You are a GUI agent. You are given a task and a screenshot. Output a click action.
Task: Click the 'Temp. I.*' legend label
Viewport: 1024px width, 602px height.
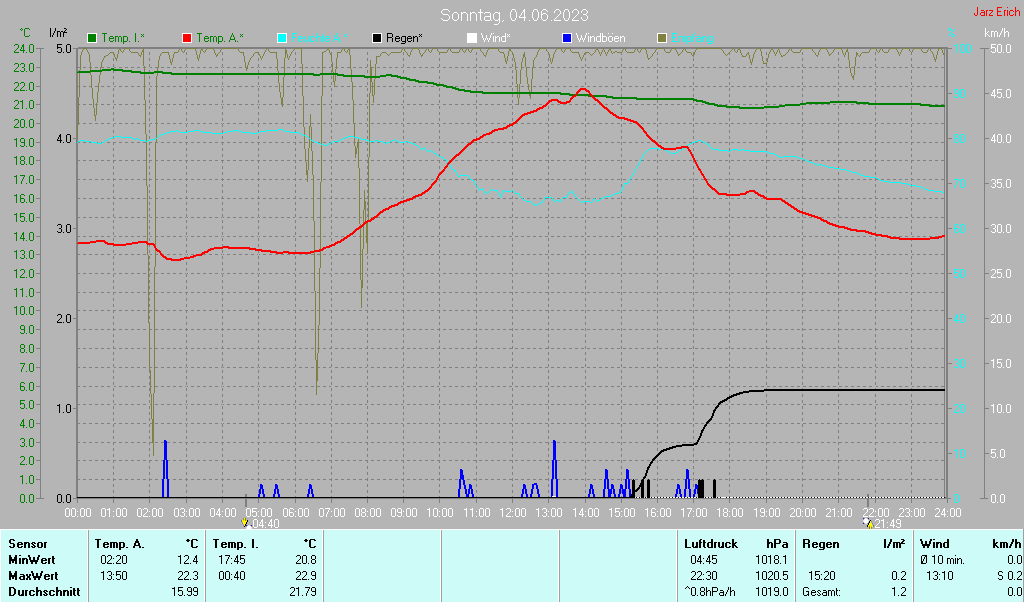123,39
